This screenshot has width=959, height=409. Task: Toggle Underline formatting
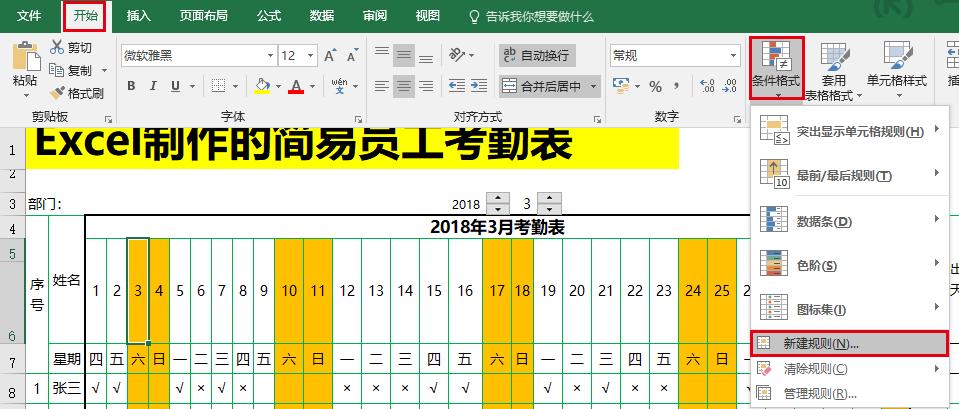[175, 86]
